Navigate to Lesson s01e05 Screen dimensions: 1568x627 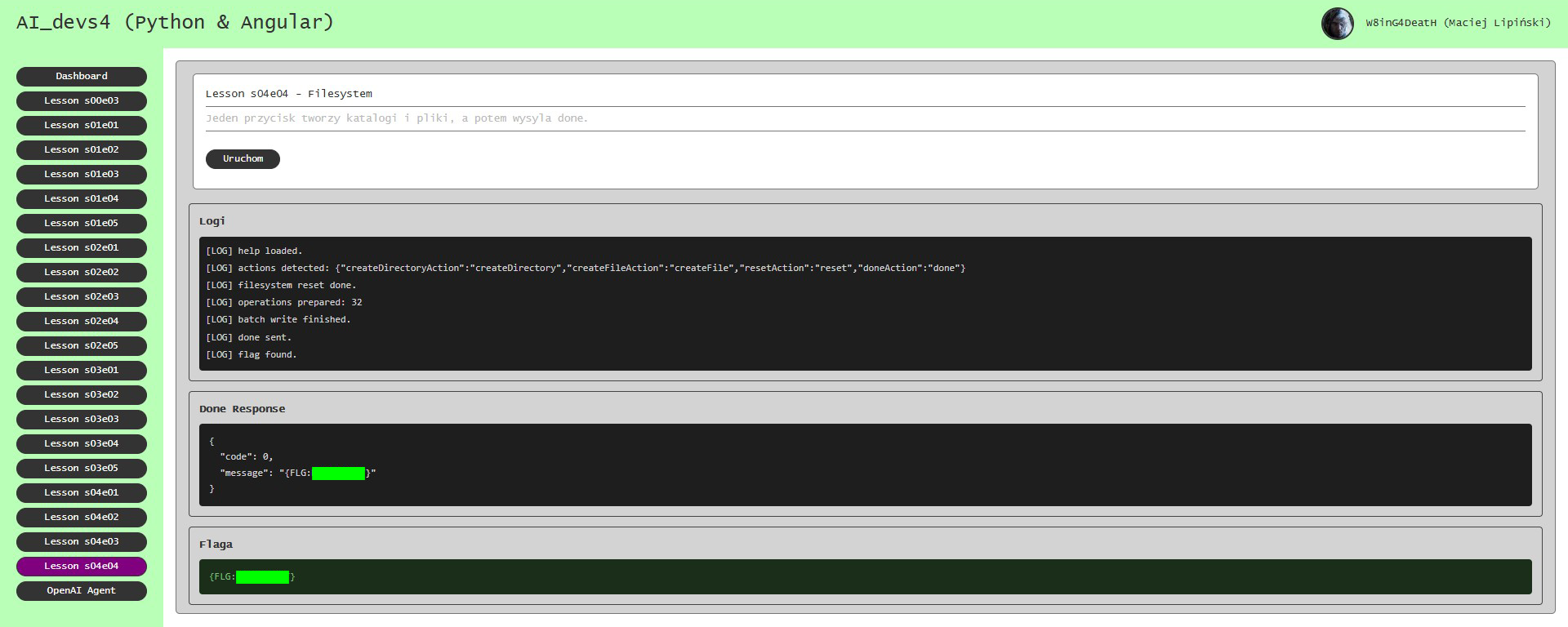82,223
